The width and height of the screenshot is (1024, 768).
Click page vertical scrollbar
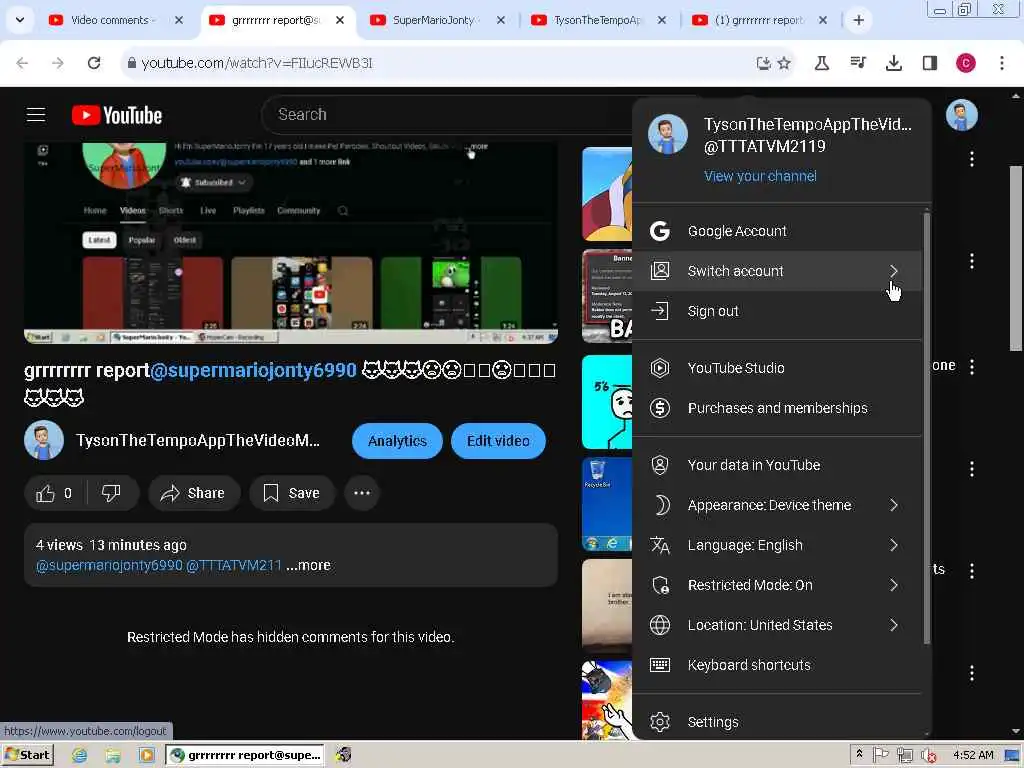tap(1016, 258)
